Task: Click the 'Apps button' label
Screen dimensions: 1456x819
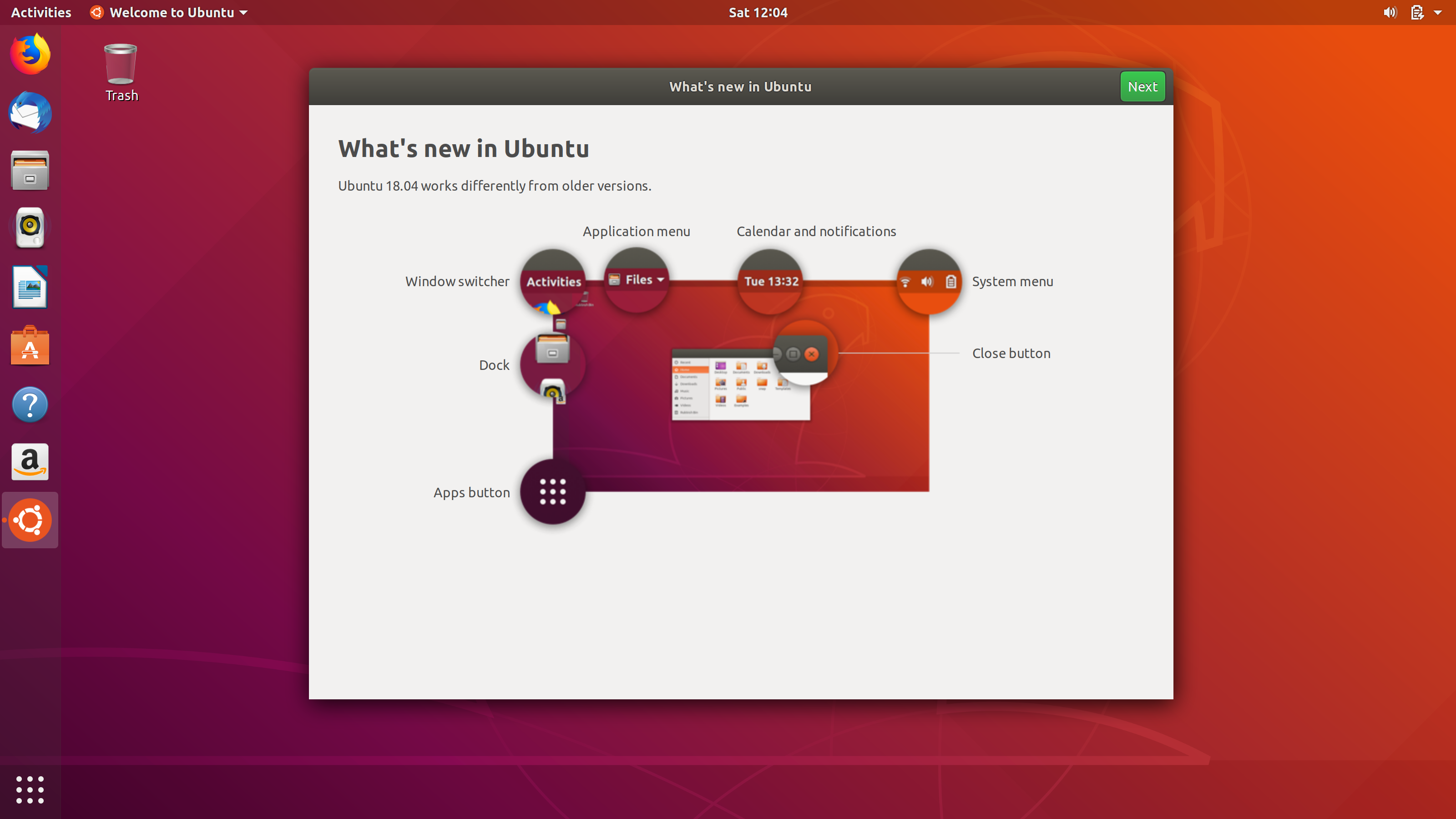Action: [471, 493]
